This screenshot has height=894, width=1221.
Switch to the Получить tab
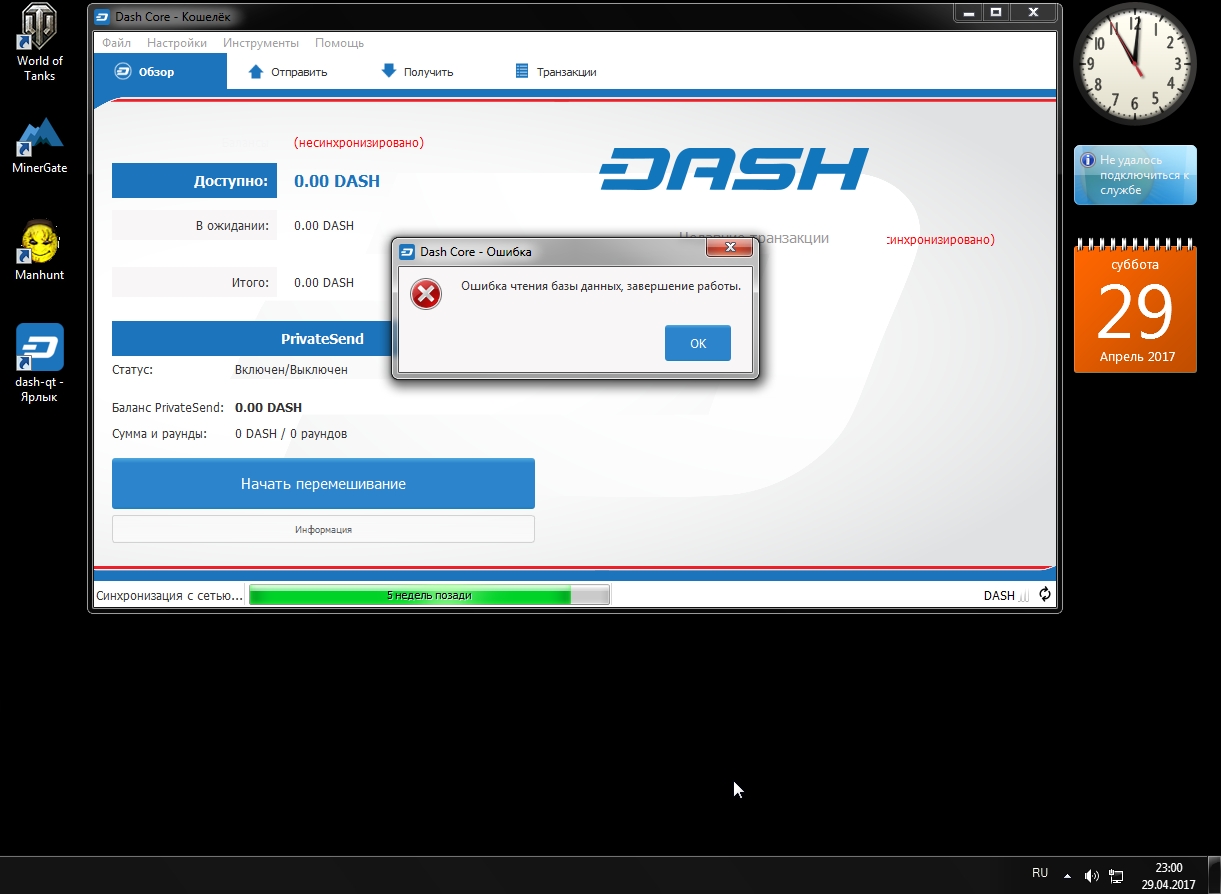click(x=418, y=71)
